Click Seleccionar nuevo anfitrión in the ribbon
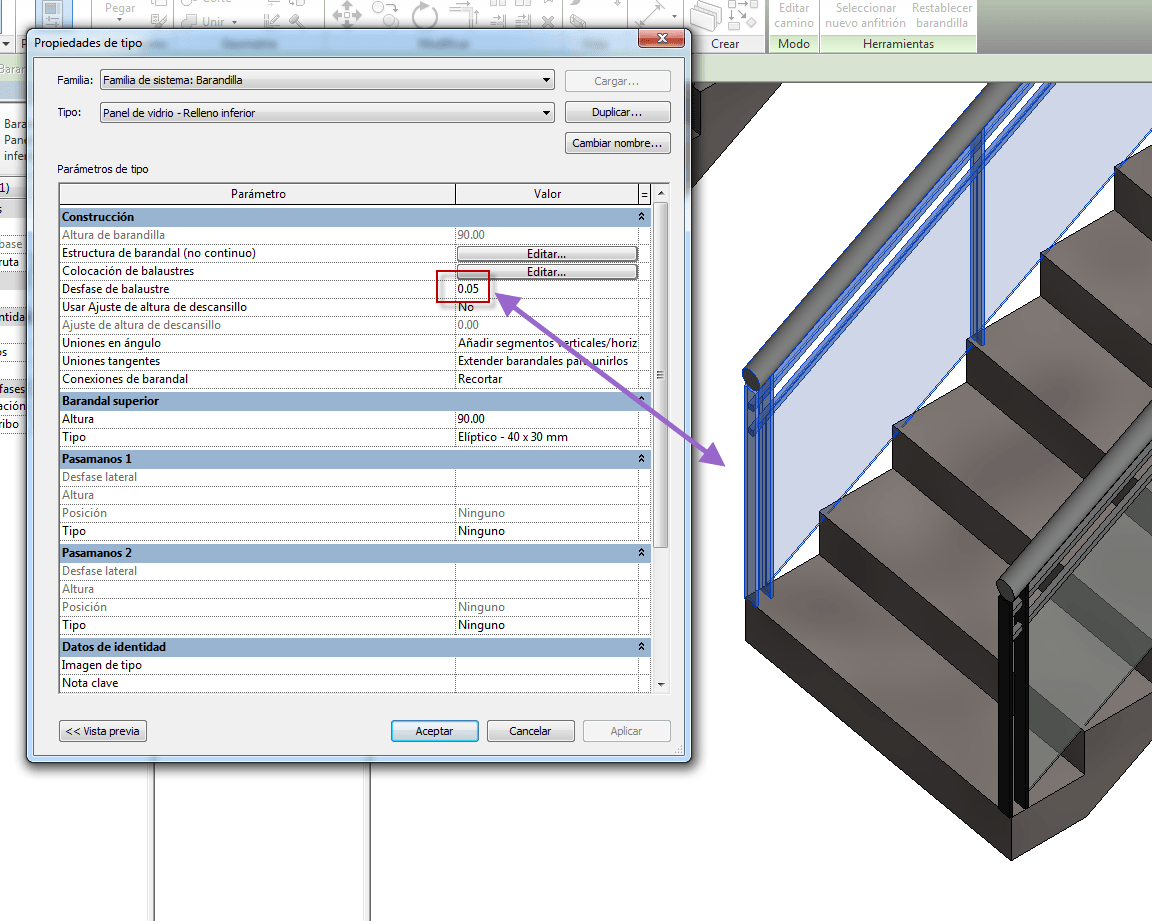Screen dimensions: 1152x921 [865, 15]
